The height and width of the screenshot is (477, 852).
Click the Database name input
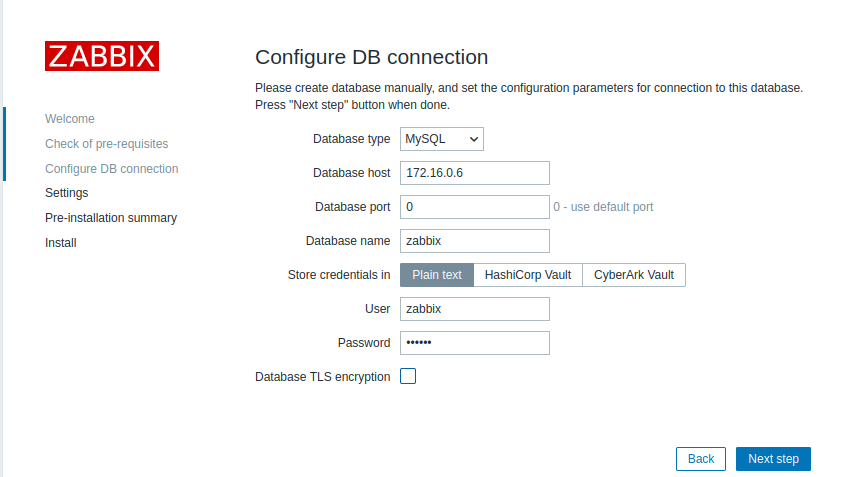click(475, 241)
